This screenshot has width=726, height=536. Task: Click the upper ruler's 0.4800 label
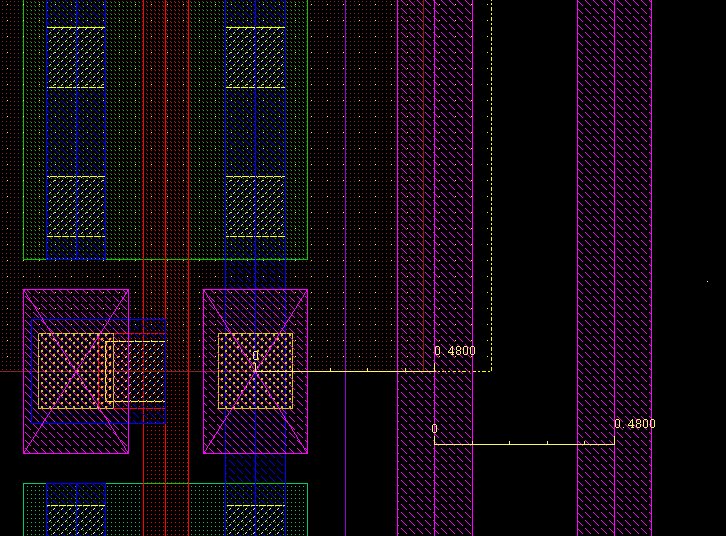tap(456, 351)
